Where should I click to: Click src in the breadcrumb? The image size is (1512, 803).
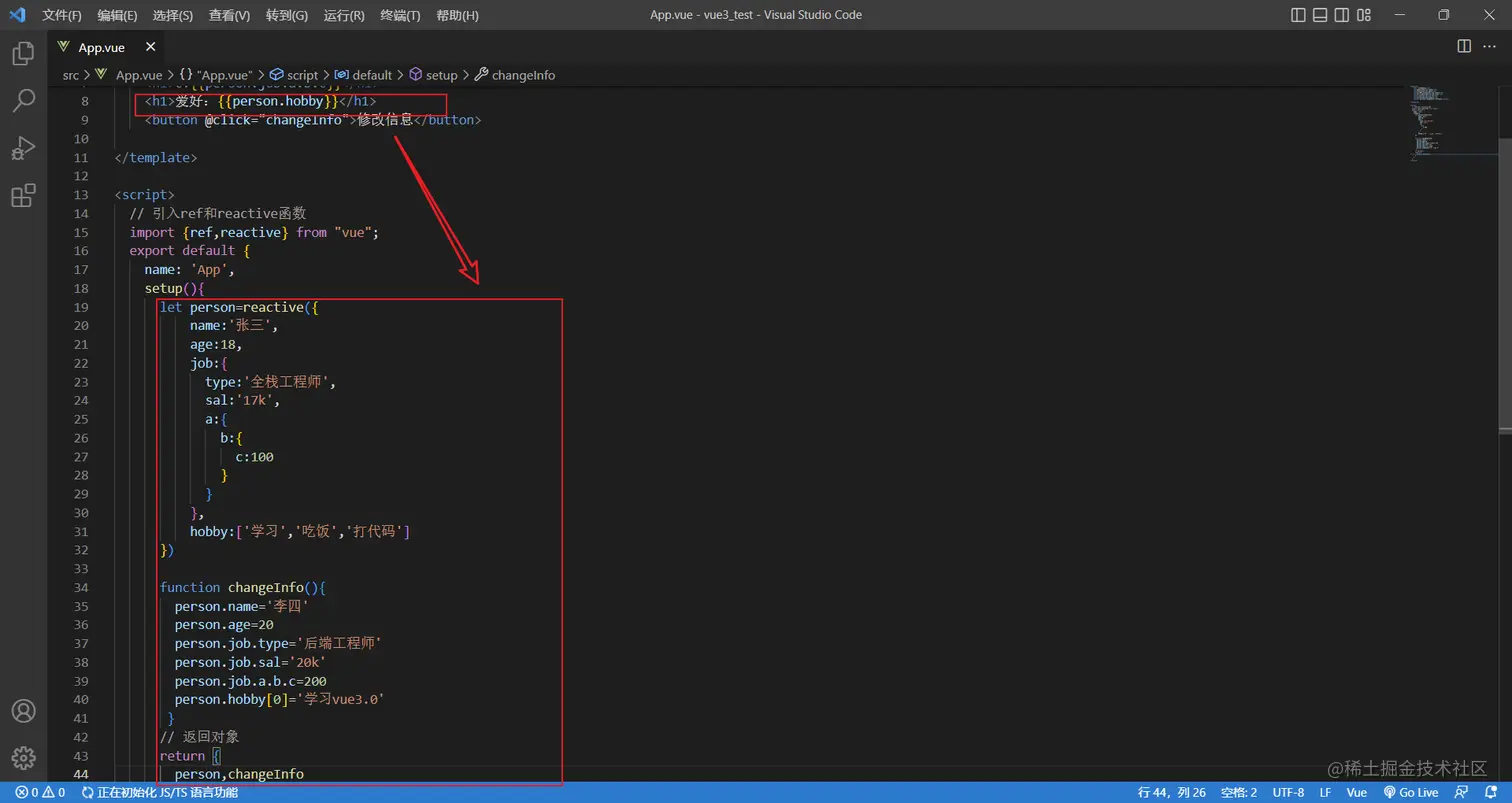click(71, 75)
